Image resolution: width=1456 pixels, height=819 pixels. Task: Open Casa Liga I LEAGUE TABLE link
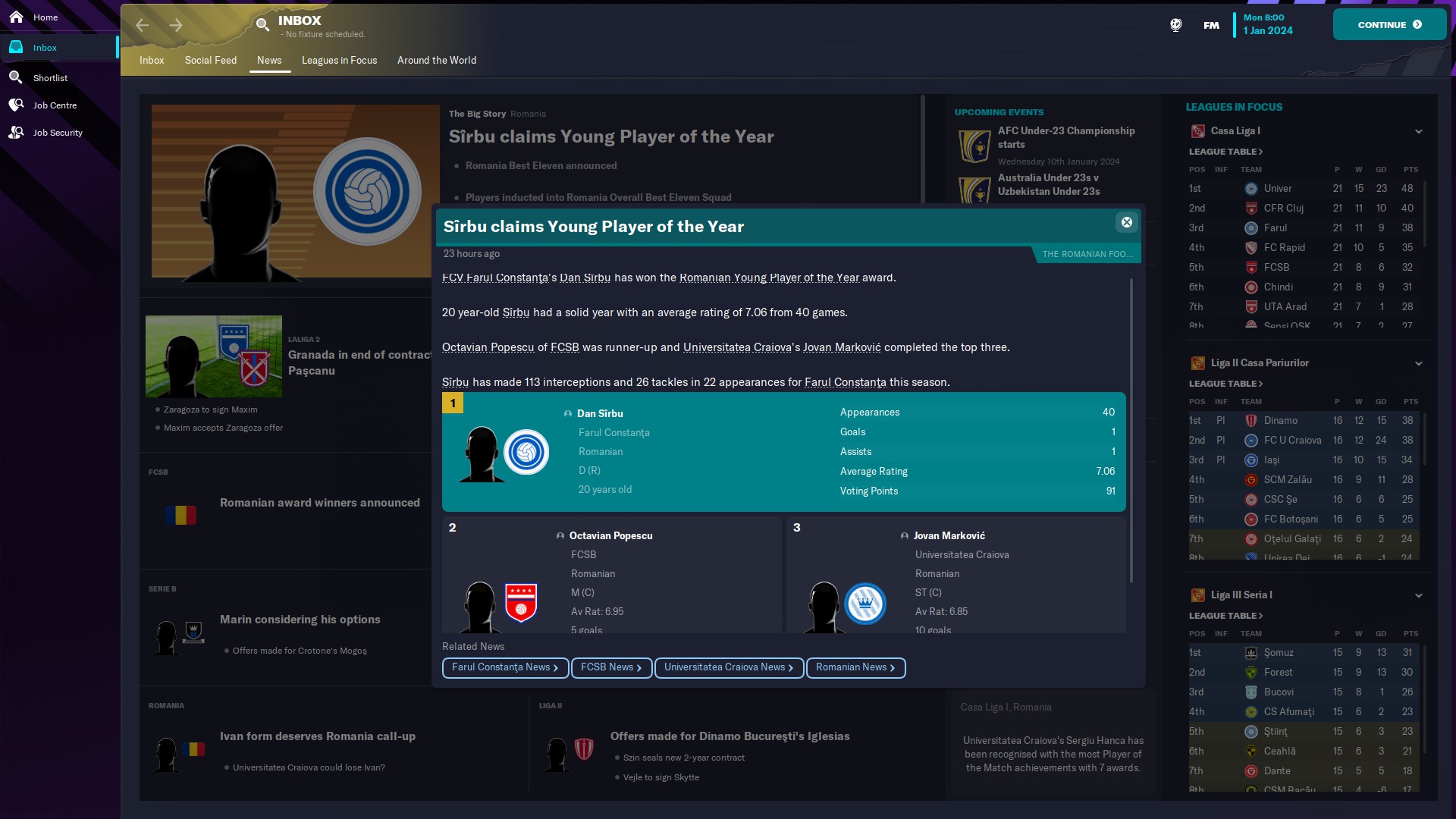click(x=1225, y=152)
